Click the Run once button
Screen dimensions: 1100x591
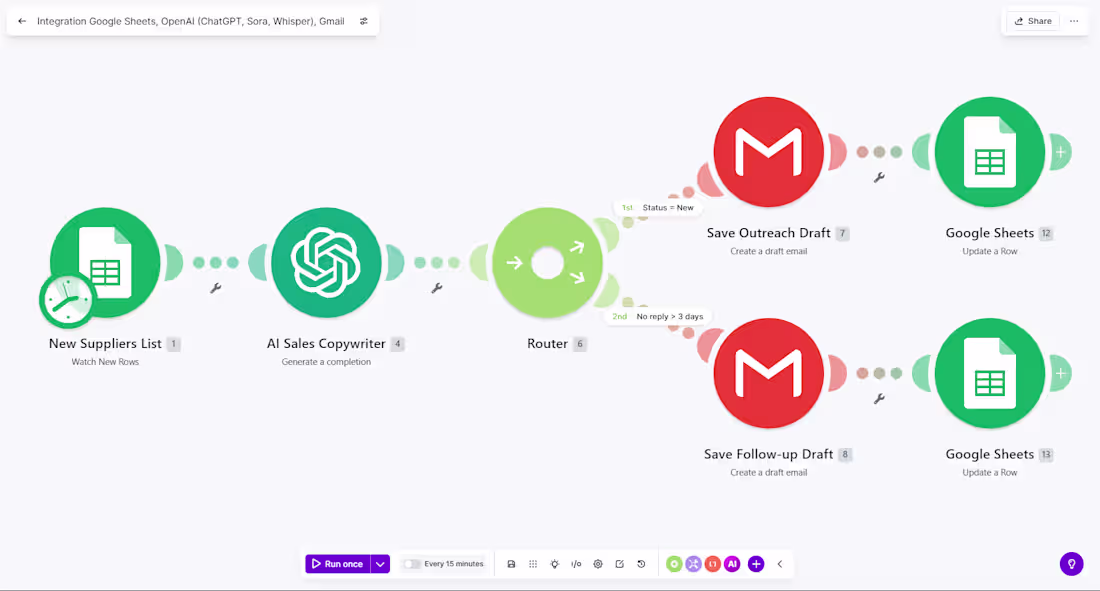pos(337,564)
